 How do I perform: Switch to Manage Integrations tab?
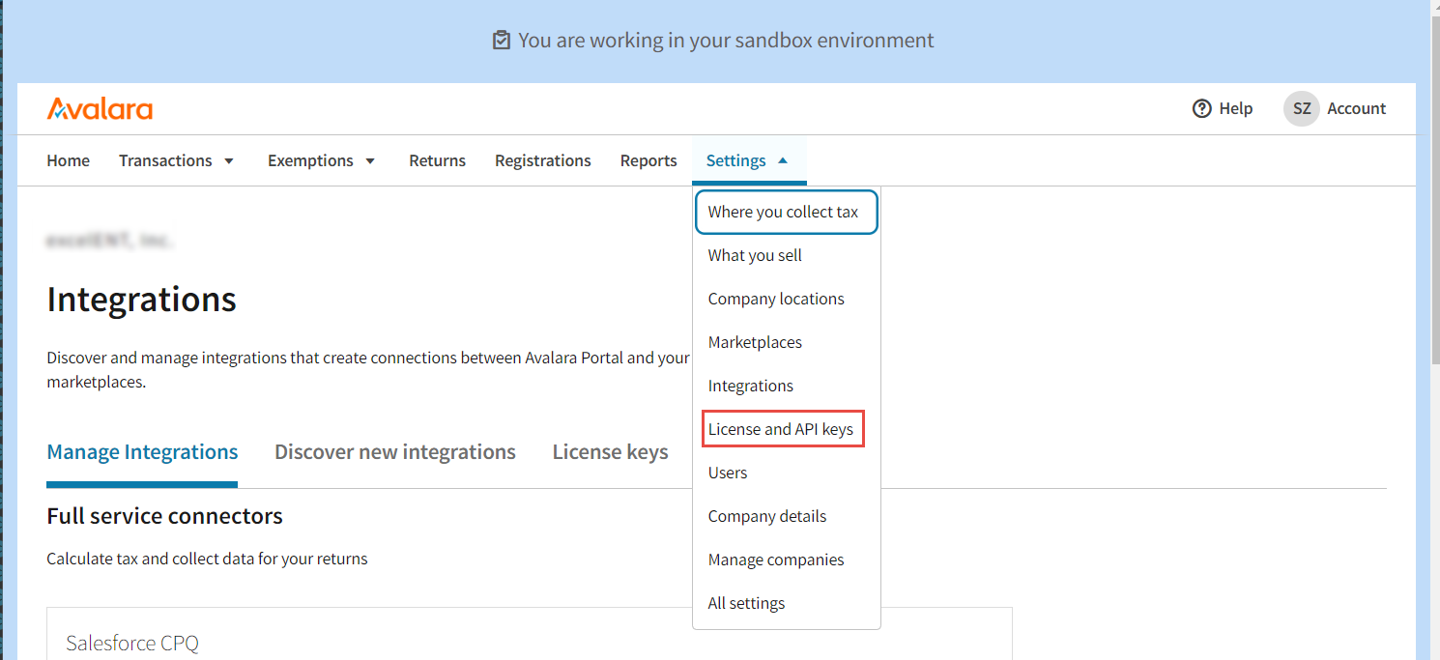pyautogui.click(x=142, y=452)
